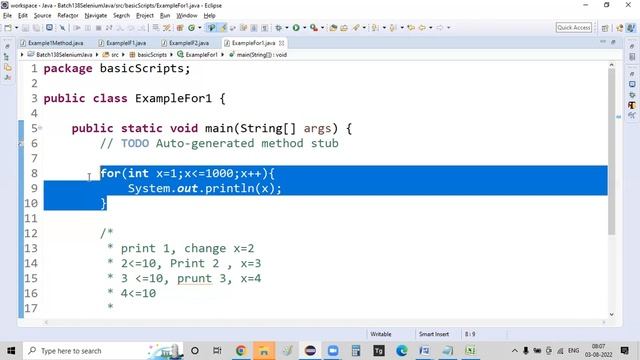The width and height of the screenshot is (640, 360).
Task: Switch to ExampleIF1.java tab
Action: (122, 43)
